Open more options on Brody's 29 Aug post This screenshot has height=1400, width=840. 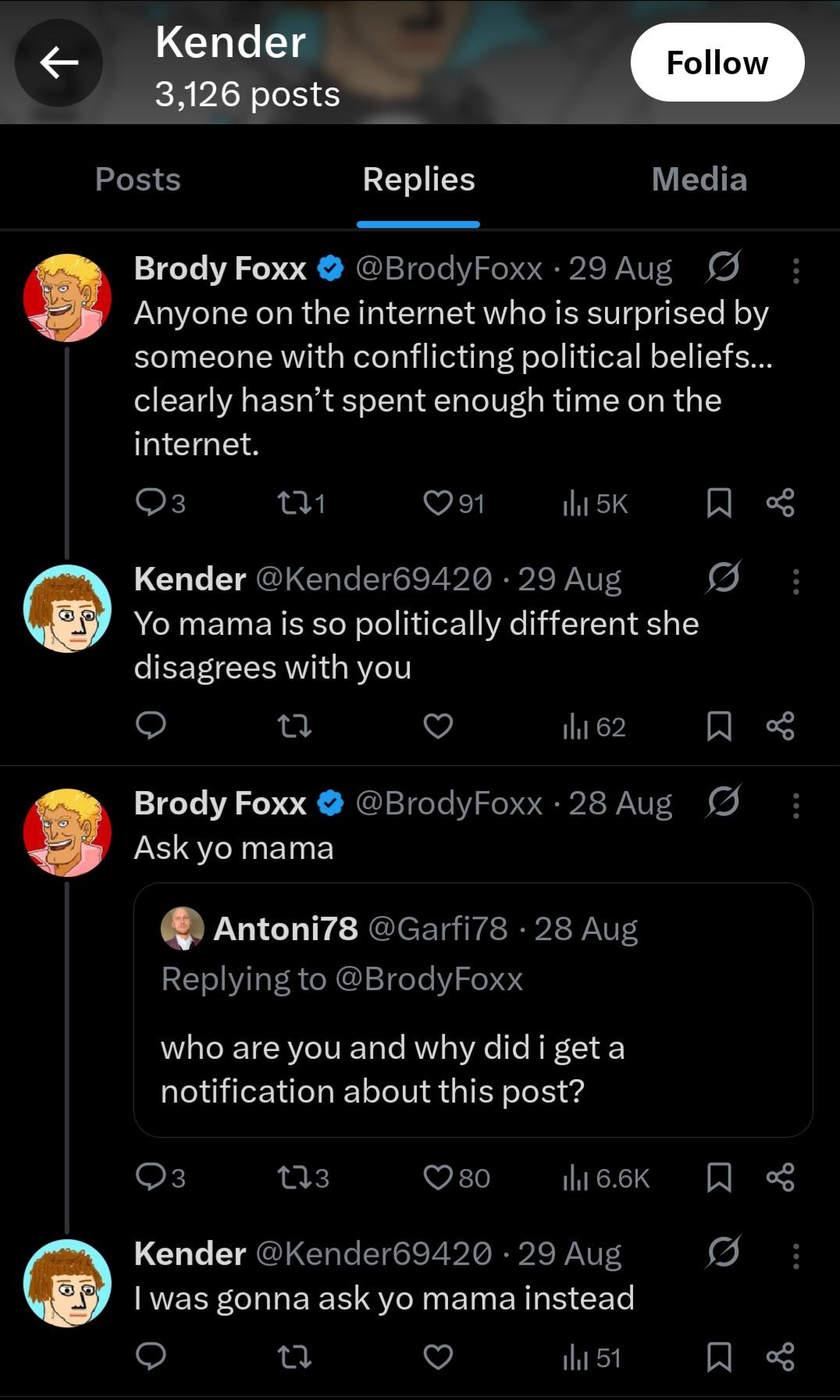tap(796, 270)
